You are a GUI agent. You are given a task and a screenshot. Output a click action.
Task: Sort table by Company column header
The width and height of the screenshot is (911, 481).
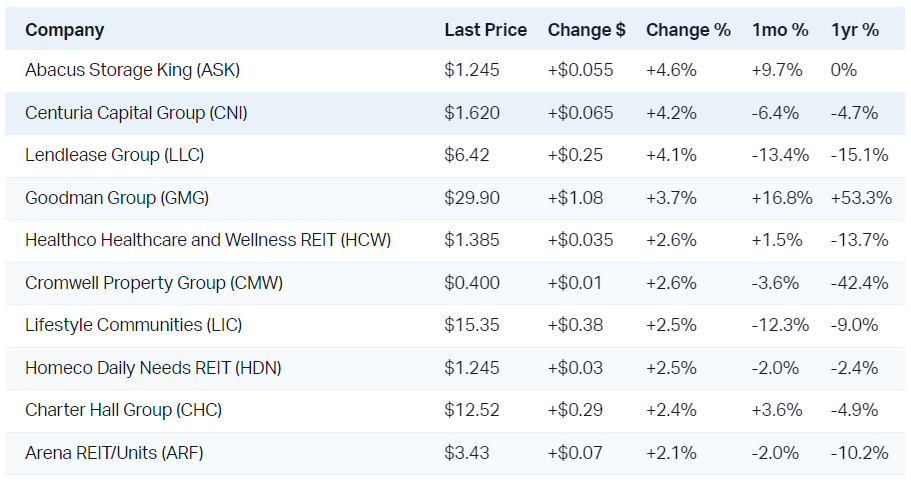[x=65, y=30]
